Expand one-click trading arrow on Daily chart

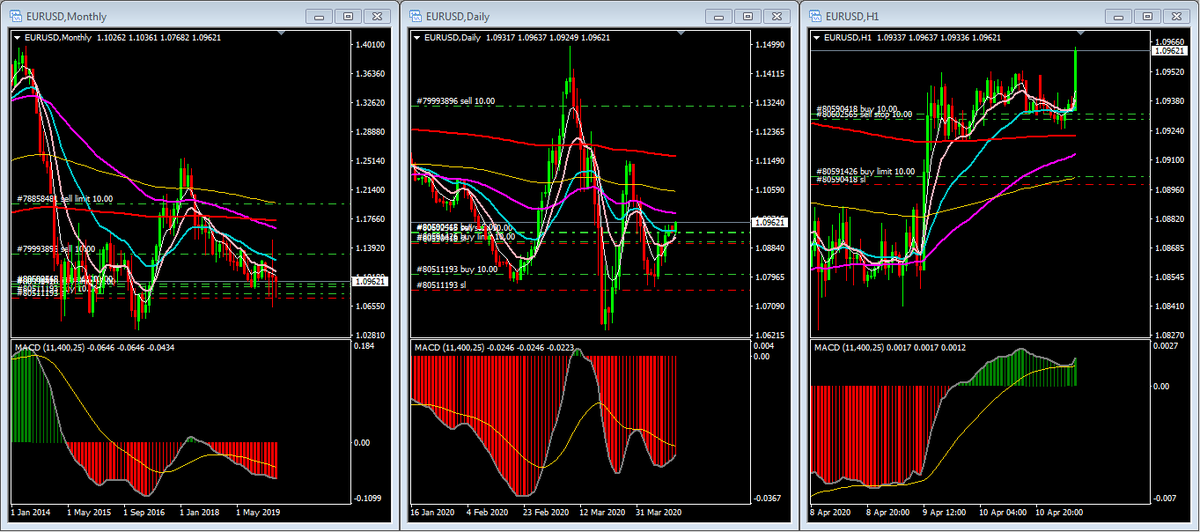point(417,37)
